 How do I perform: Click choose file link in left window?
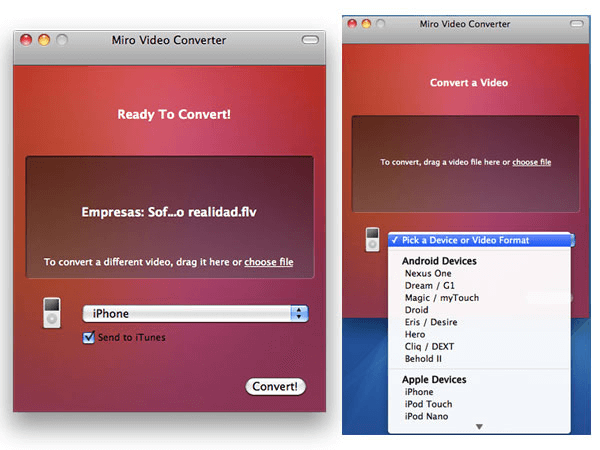(x=269, y=262)
